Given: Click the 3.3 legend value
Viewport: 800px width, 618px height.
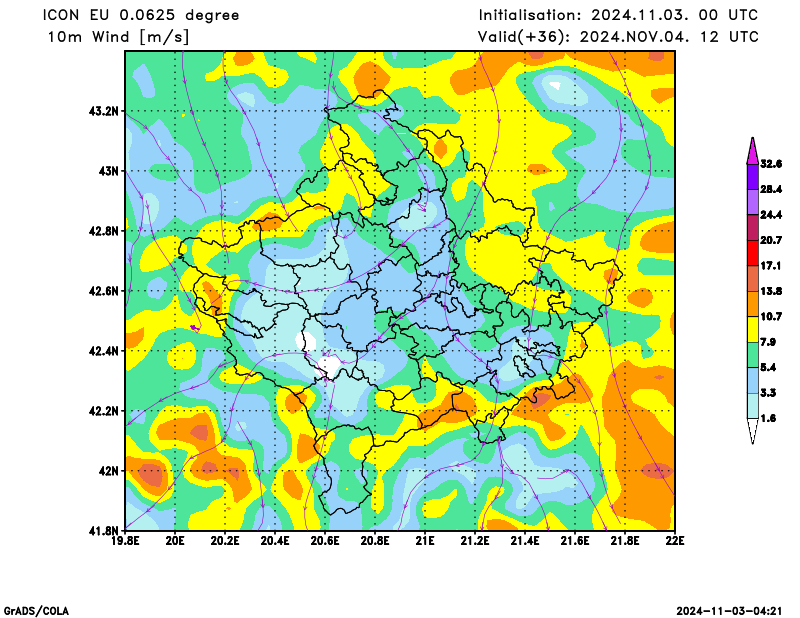Looking at the screenshot, I should (x=768, y=393).
